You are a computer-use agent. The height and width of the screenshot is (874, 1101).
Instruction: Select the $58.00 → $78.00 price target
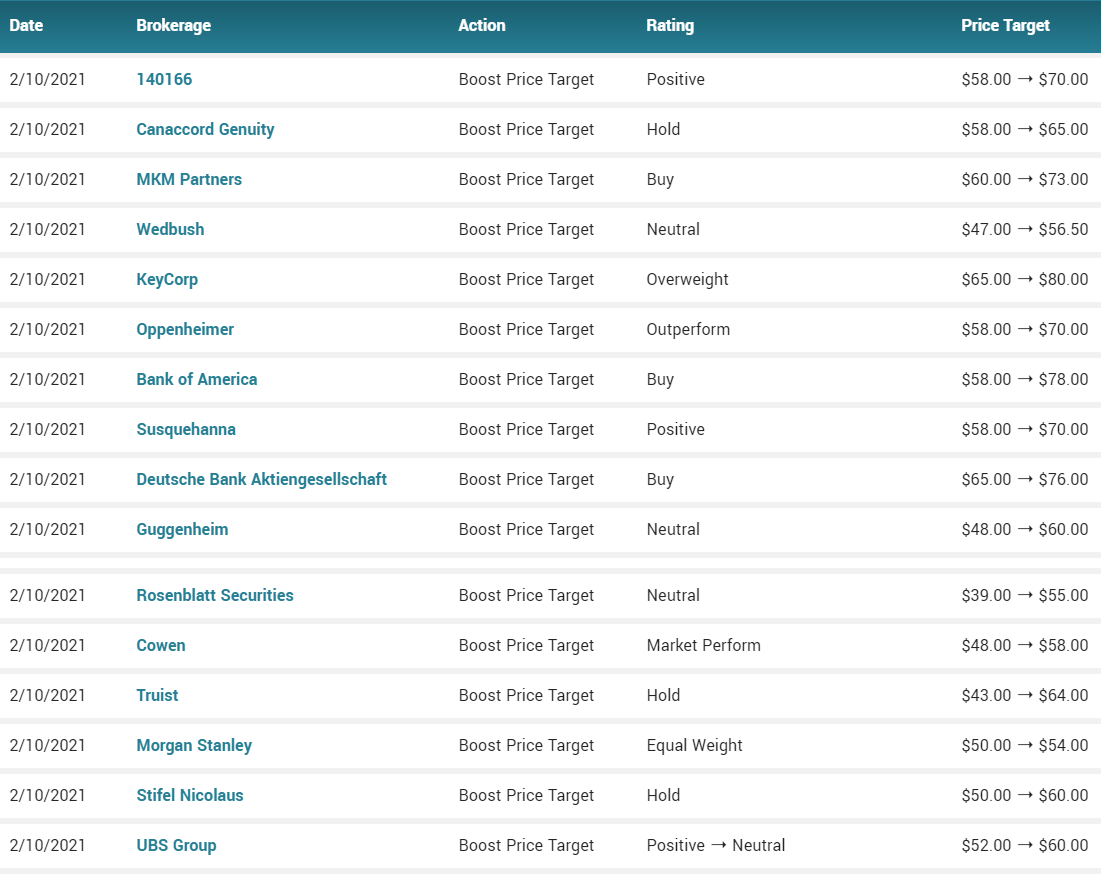click(1024, 379)
